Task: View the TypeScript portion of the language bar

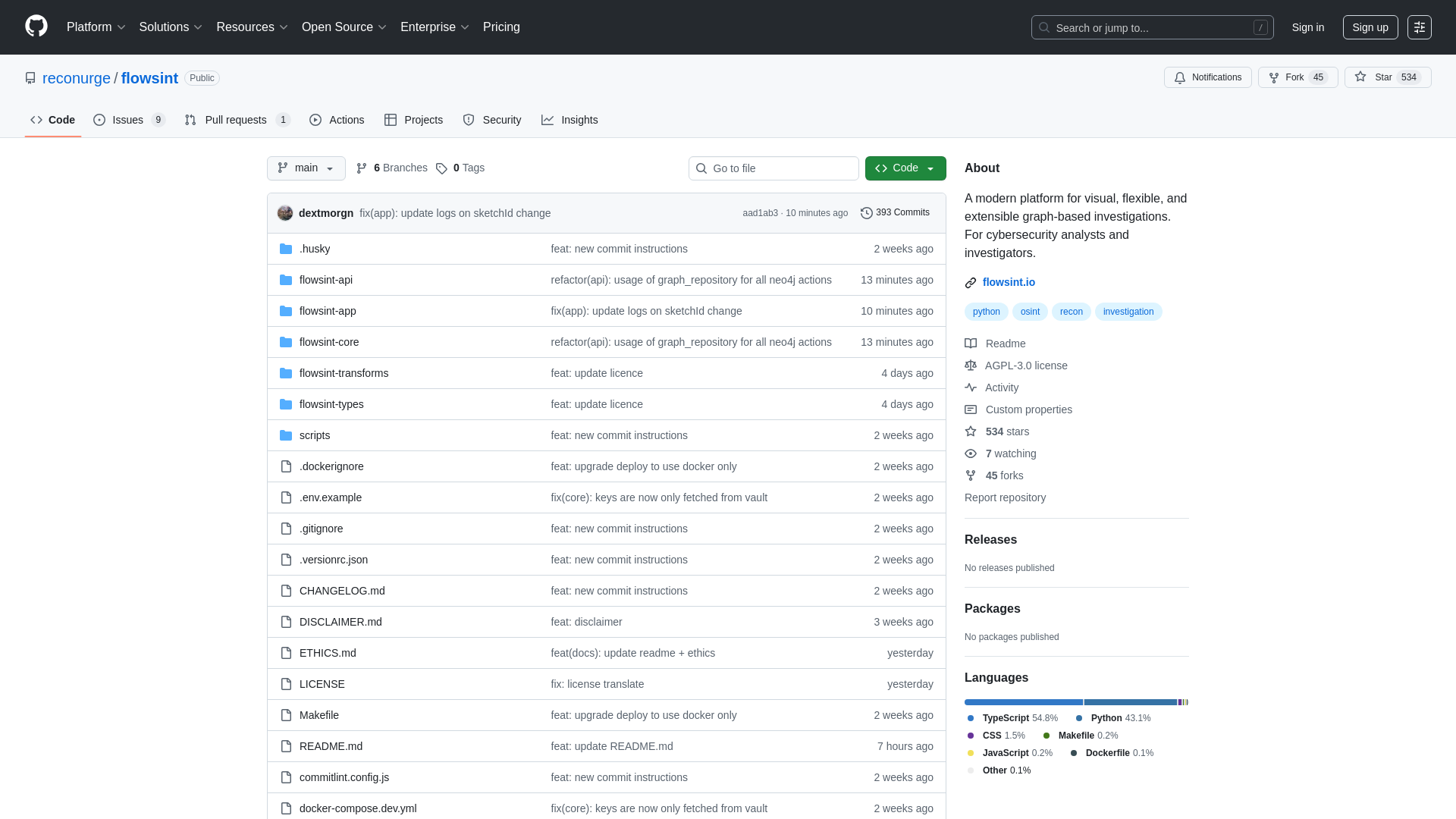Action: click(x=1023, y=701)
